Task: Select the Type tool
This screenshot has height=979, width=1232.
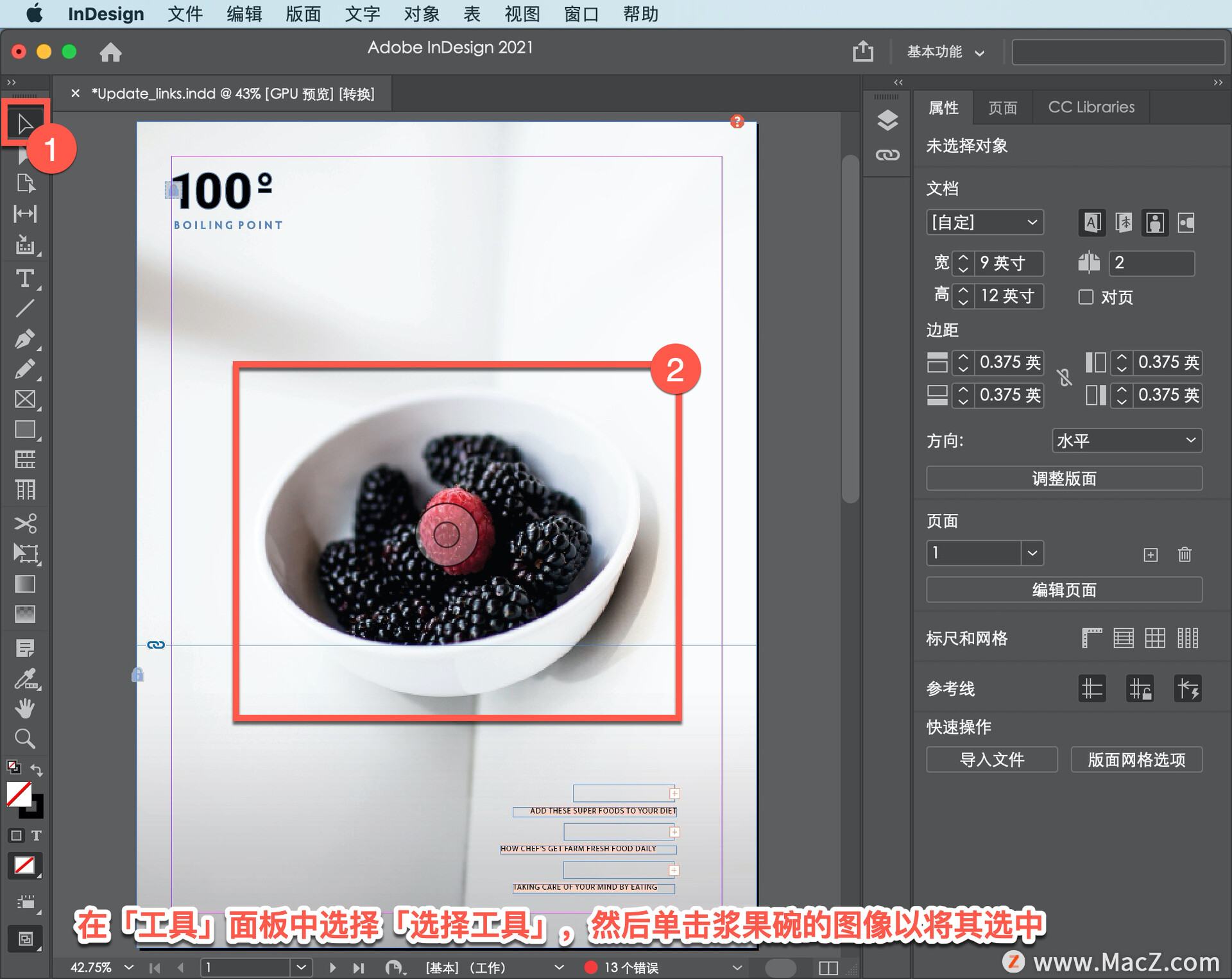Action: pyautogui.click(x=25, y=278)
